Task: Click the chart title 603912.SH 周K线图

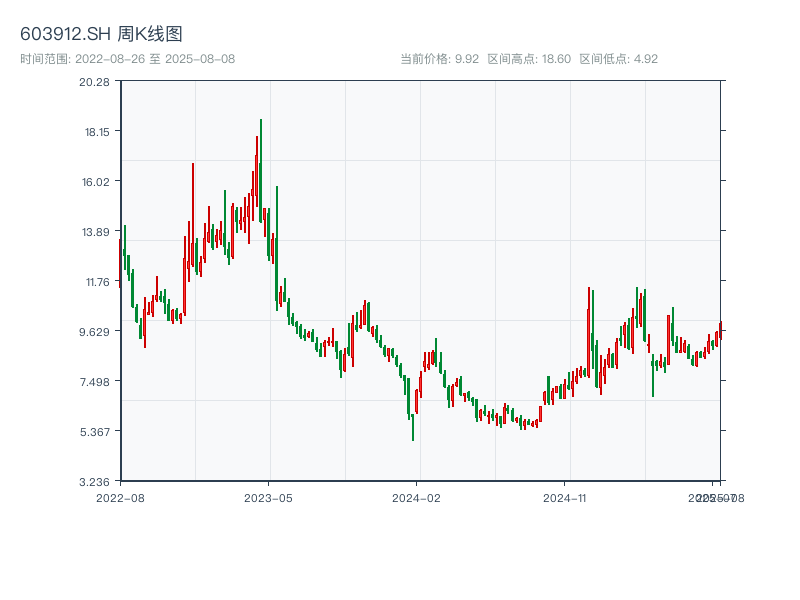Action: tap(101, 35)
